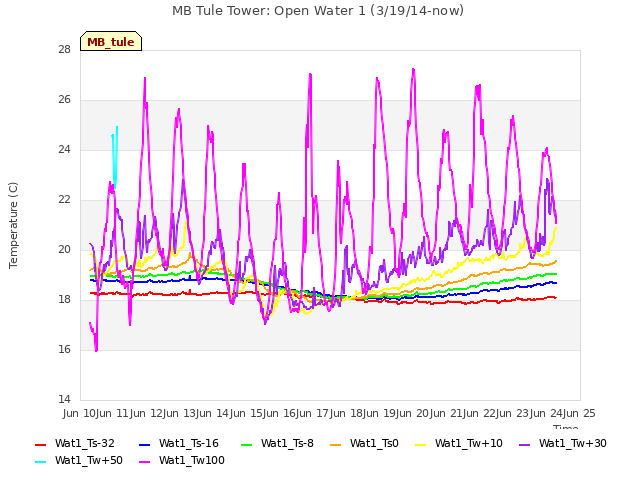Screen dimensions: 640x480
Task: Click the 24 y-axis tick label
Action: (64, 149)
